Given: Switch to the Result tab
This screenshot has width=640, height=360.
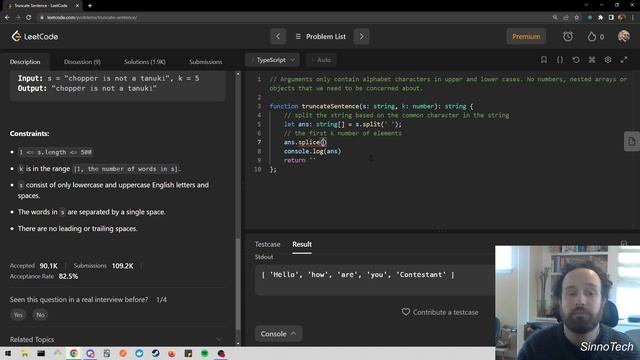Looking at the screenshot, I should pyautogui.click(x=302, y=244).
